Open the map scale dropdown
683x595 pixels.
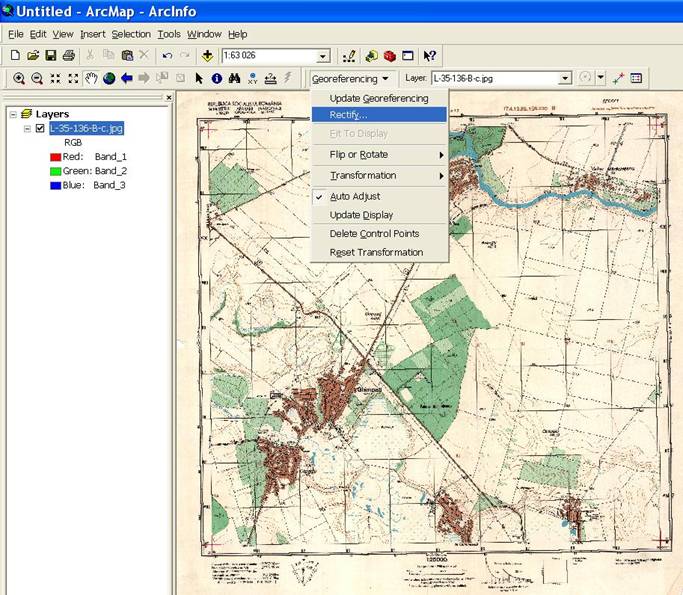[323, 56]
